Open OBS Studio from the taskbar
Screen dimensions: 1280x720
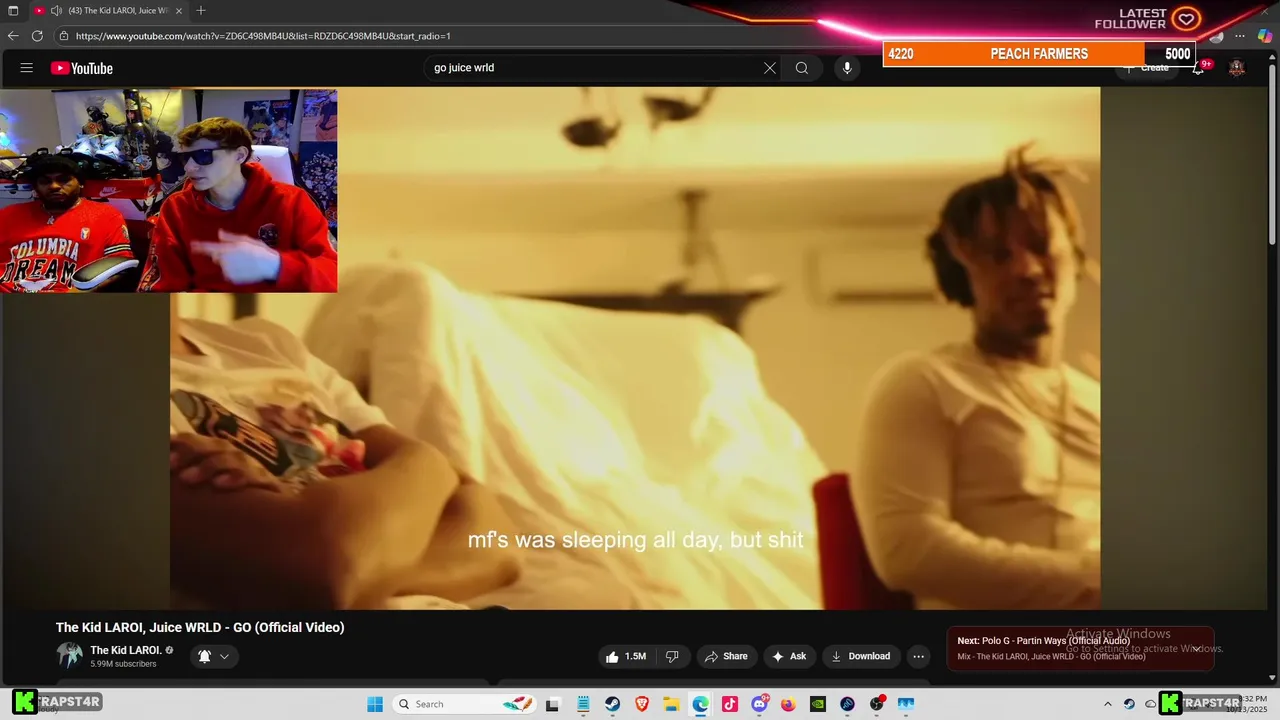tap(877, 704)
